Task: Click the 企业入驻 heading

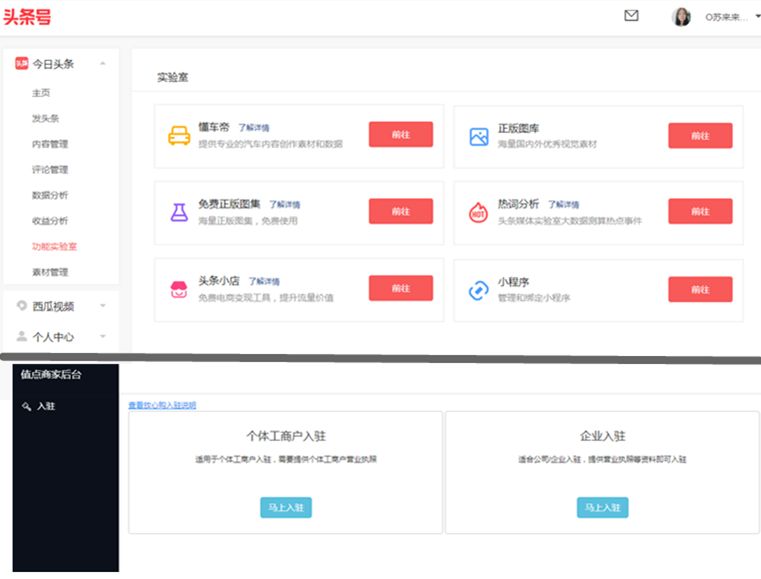Action: point(602,436)
